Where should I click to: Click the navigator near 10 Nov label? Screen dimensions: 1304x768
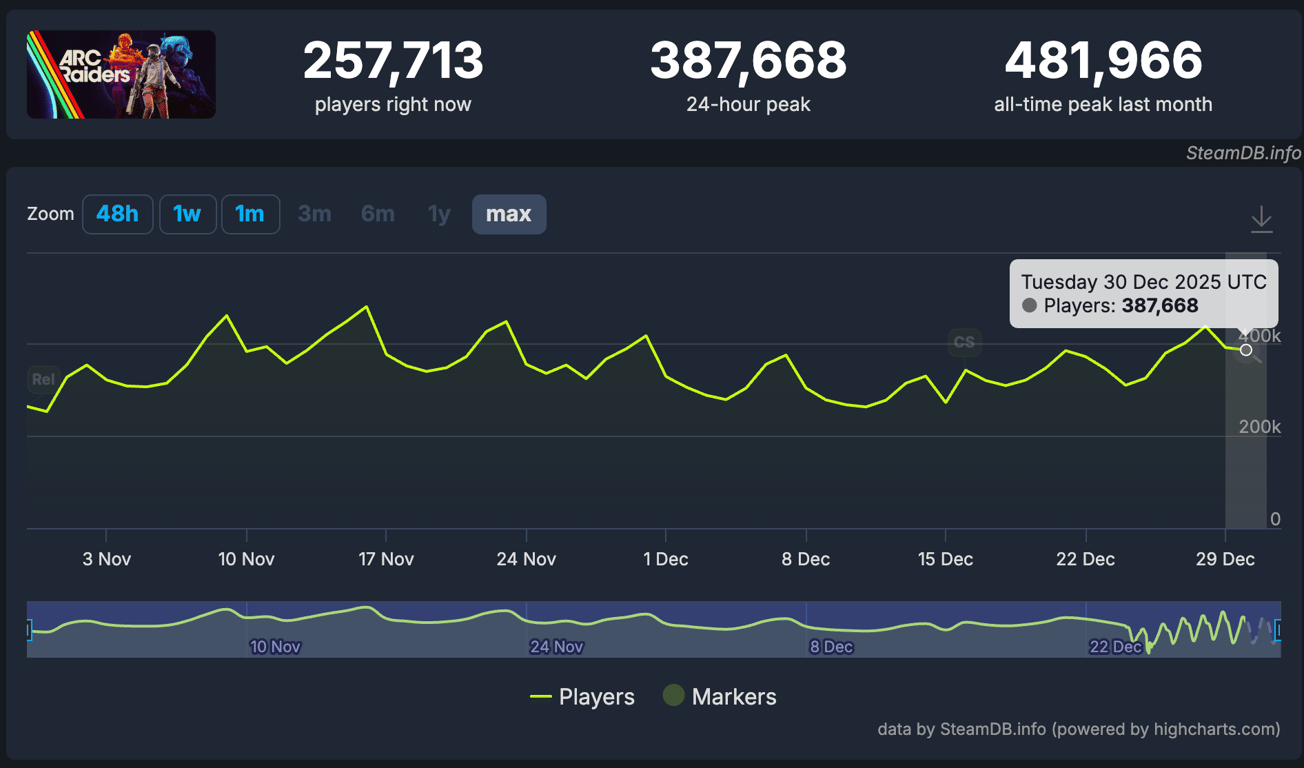coord(275,646)
